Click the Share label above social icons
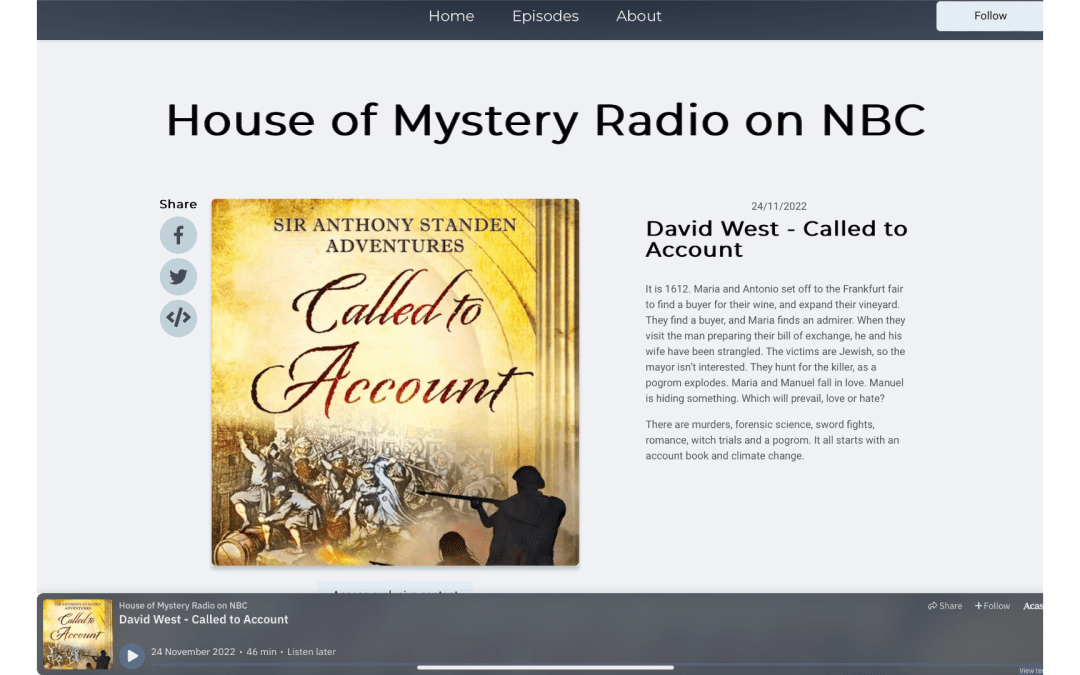The width and height of the screenshot is (1080, 675). click(x=178, y=204)
